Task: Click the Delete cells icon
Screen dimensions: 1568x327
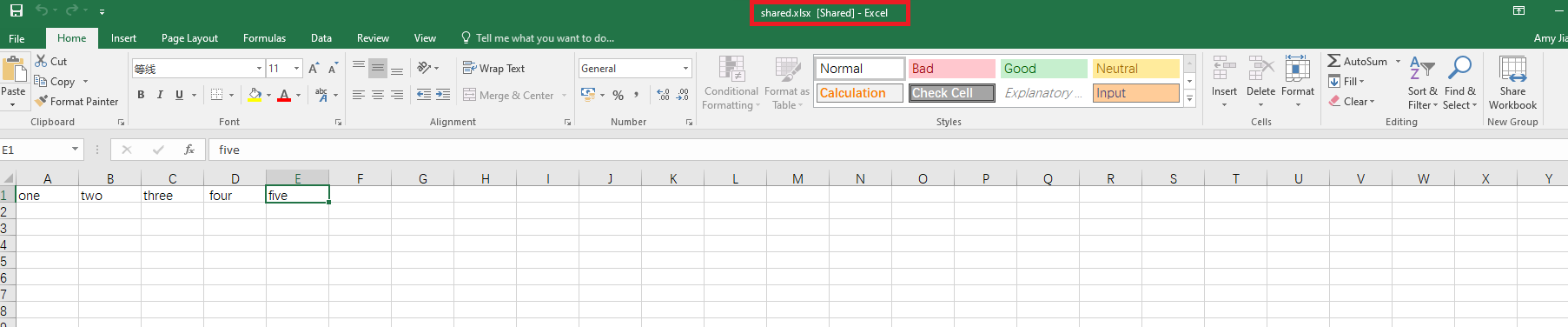Action: point(1260,68)
